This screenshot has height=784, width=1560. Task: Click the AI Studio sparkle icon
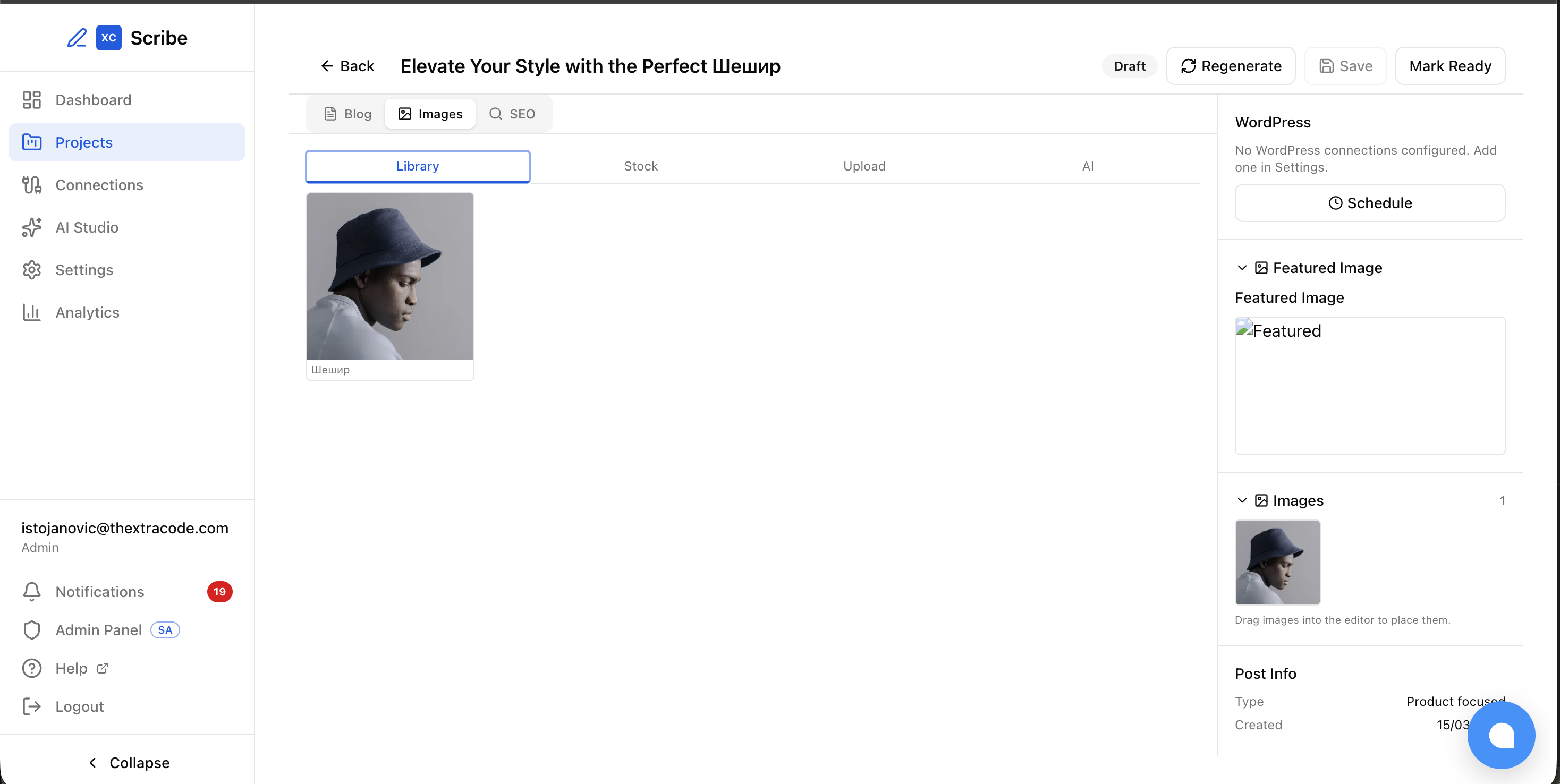point(31,228)
